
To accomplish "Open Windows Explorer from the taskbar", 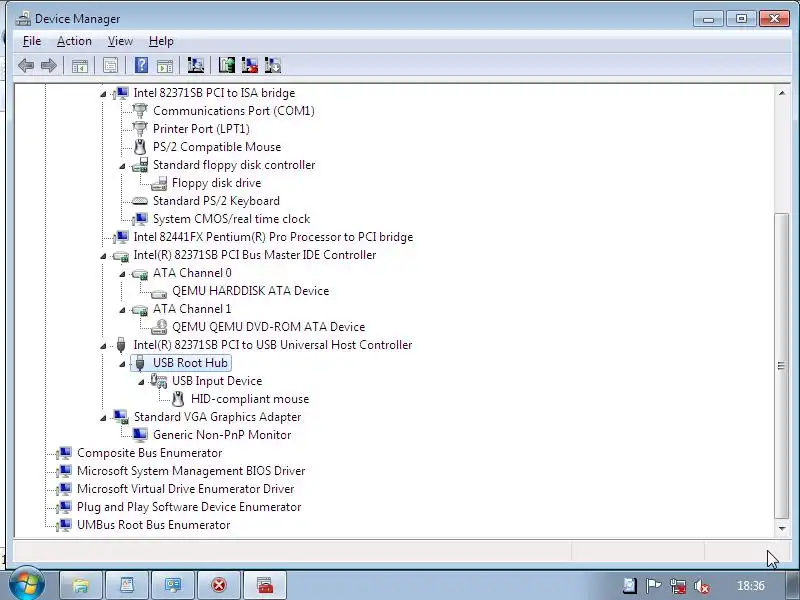I will click(x=81, y=585).
